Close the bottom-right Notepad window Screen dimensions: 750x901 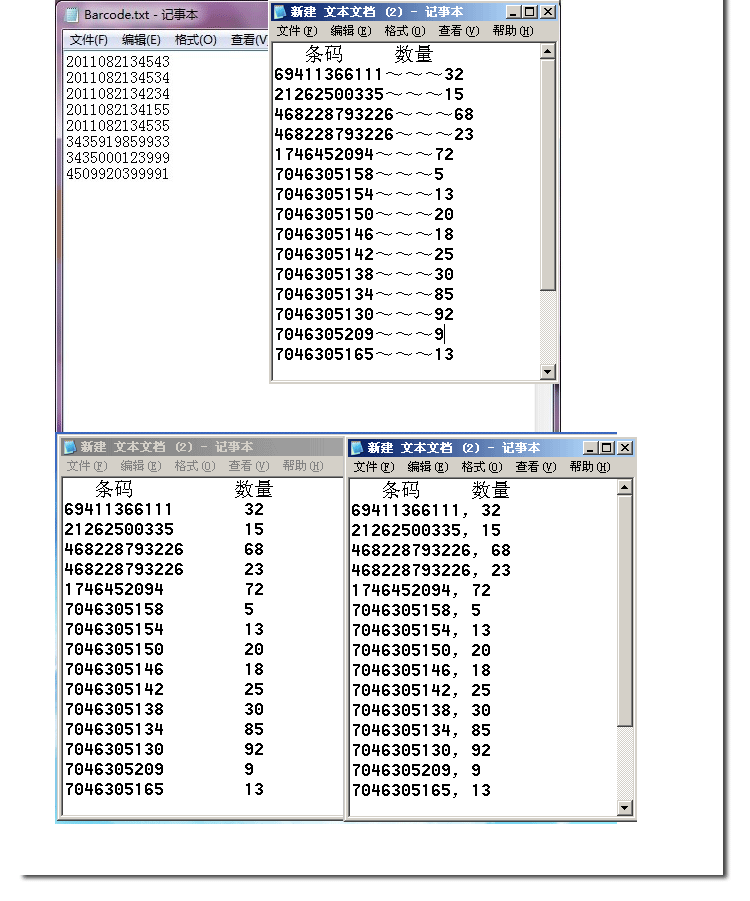pos(625,448)
